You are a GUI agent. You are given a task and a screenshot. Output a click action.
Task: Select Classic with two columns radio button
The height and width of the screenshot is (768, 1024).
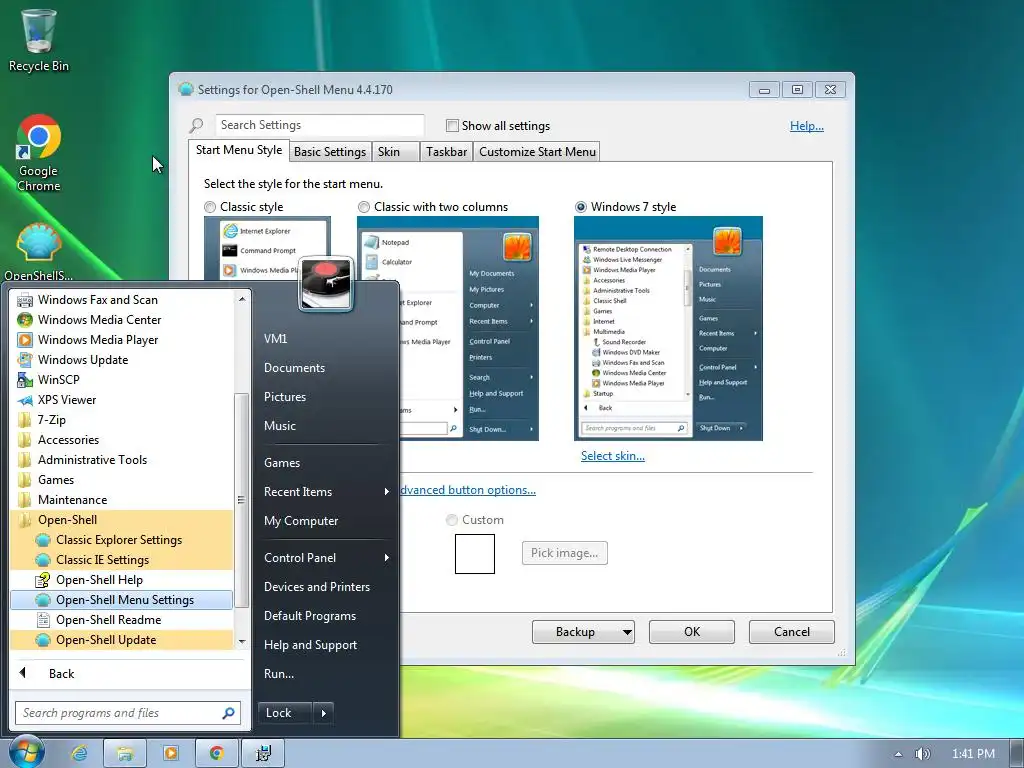364,207
